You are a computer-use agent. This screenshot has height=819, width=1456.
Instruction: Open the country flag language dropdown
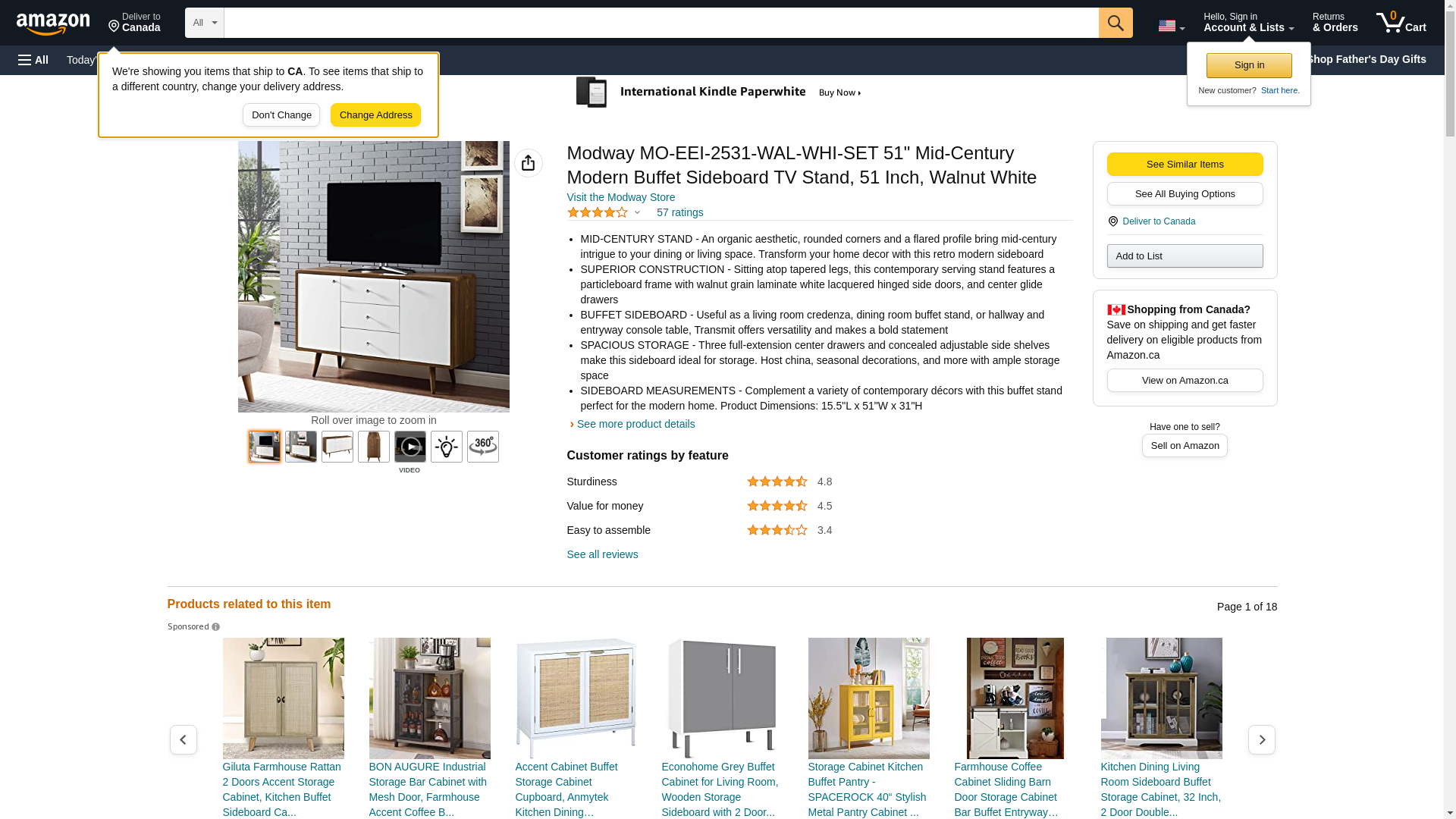point(1172,26)
